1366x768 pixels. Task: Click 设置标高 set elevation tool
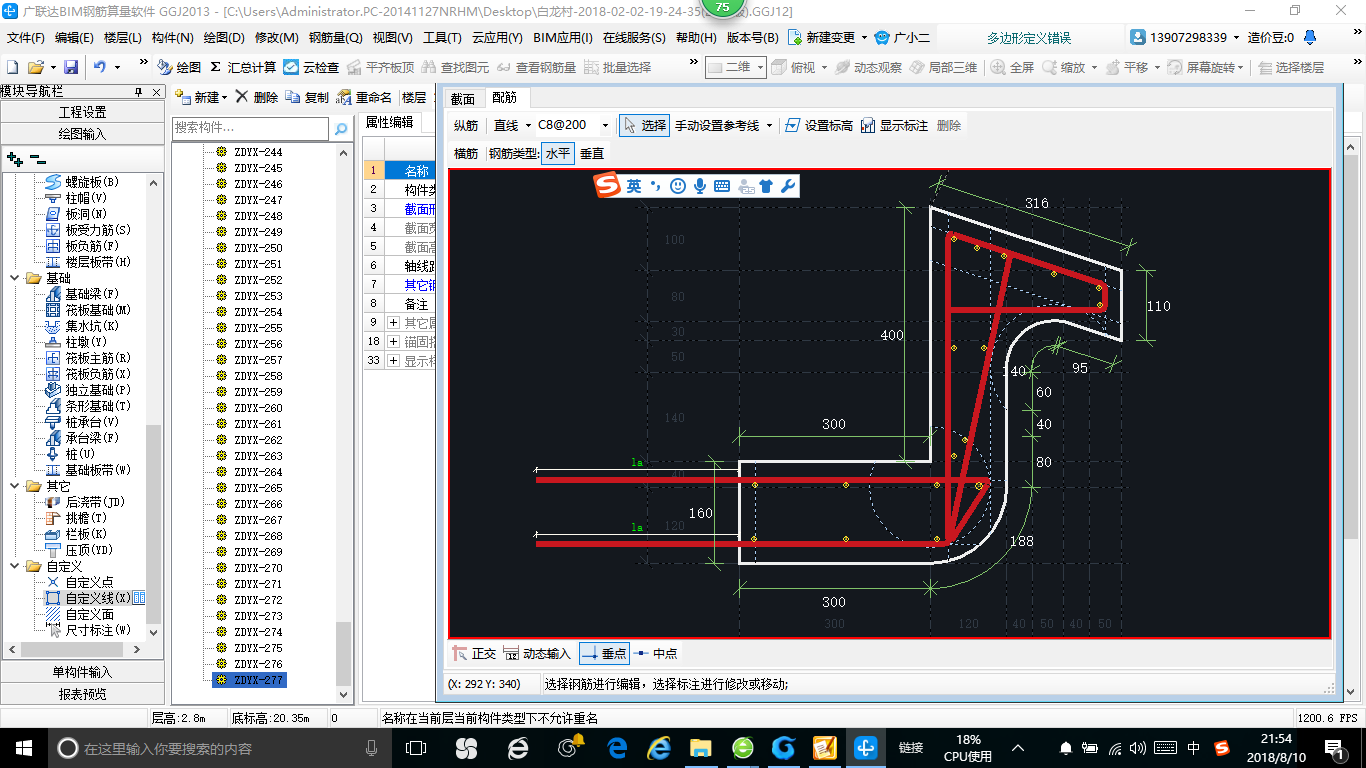click(x=820, y=125)
